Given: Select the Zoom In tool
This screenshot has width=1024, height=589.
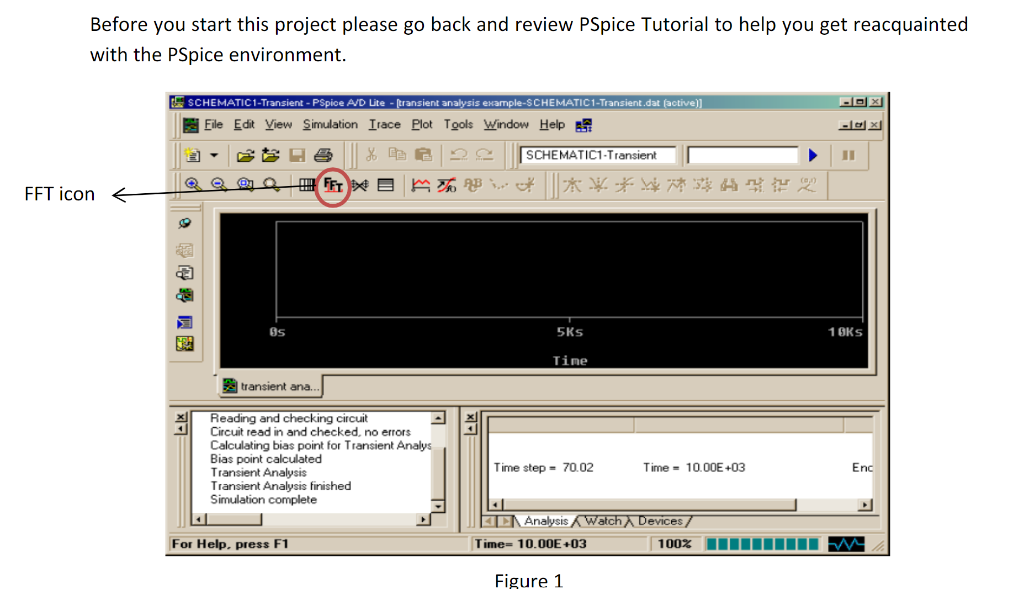Looking at the screenshot, I should pos(193,184).
